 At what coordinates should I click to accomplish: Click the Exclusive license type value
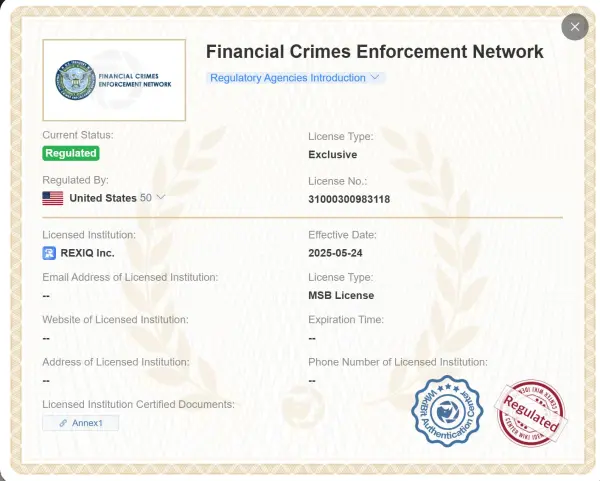(x=333, y=155)
